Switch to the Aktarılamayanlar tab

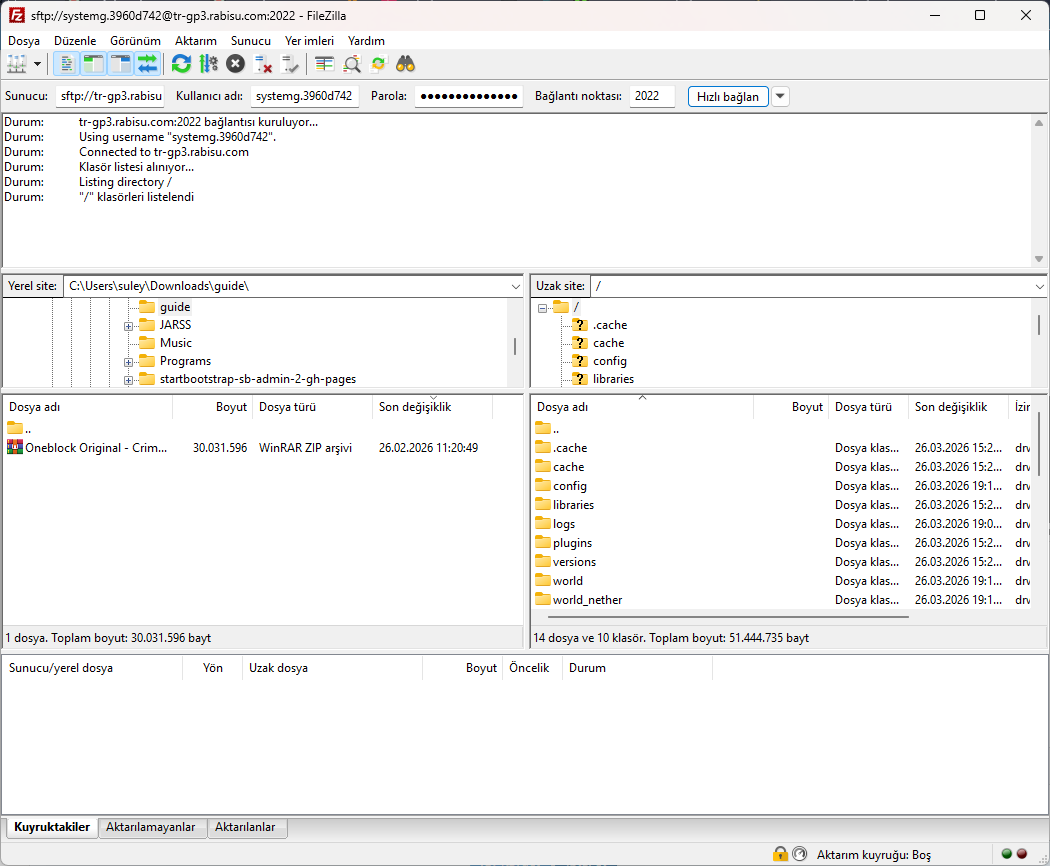153,828
